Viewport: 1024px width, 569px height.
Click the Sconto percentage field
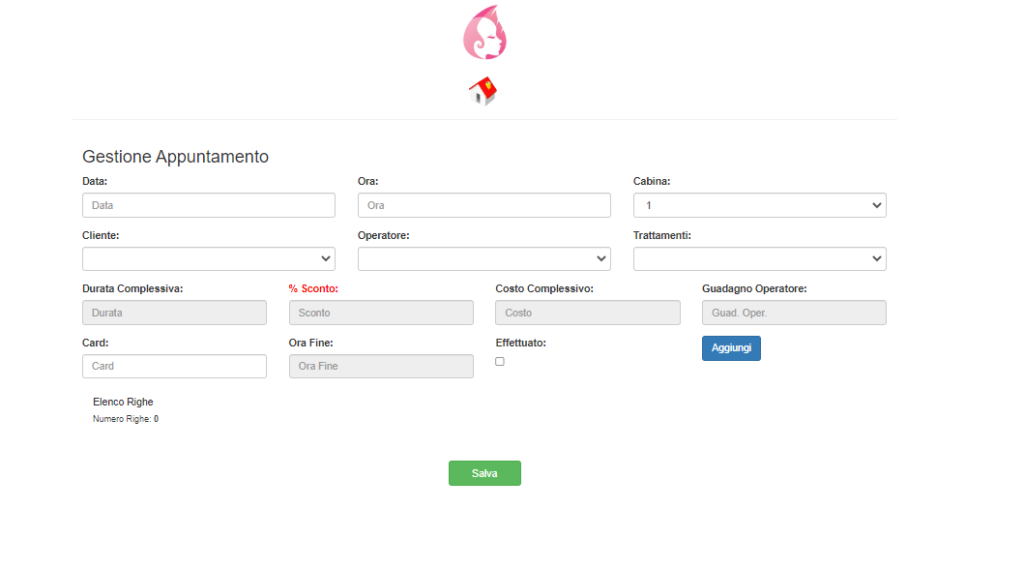[381, 313]
